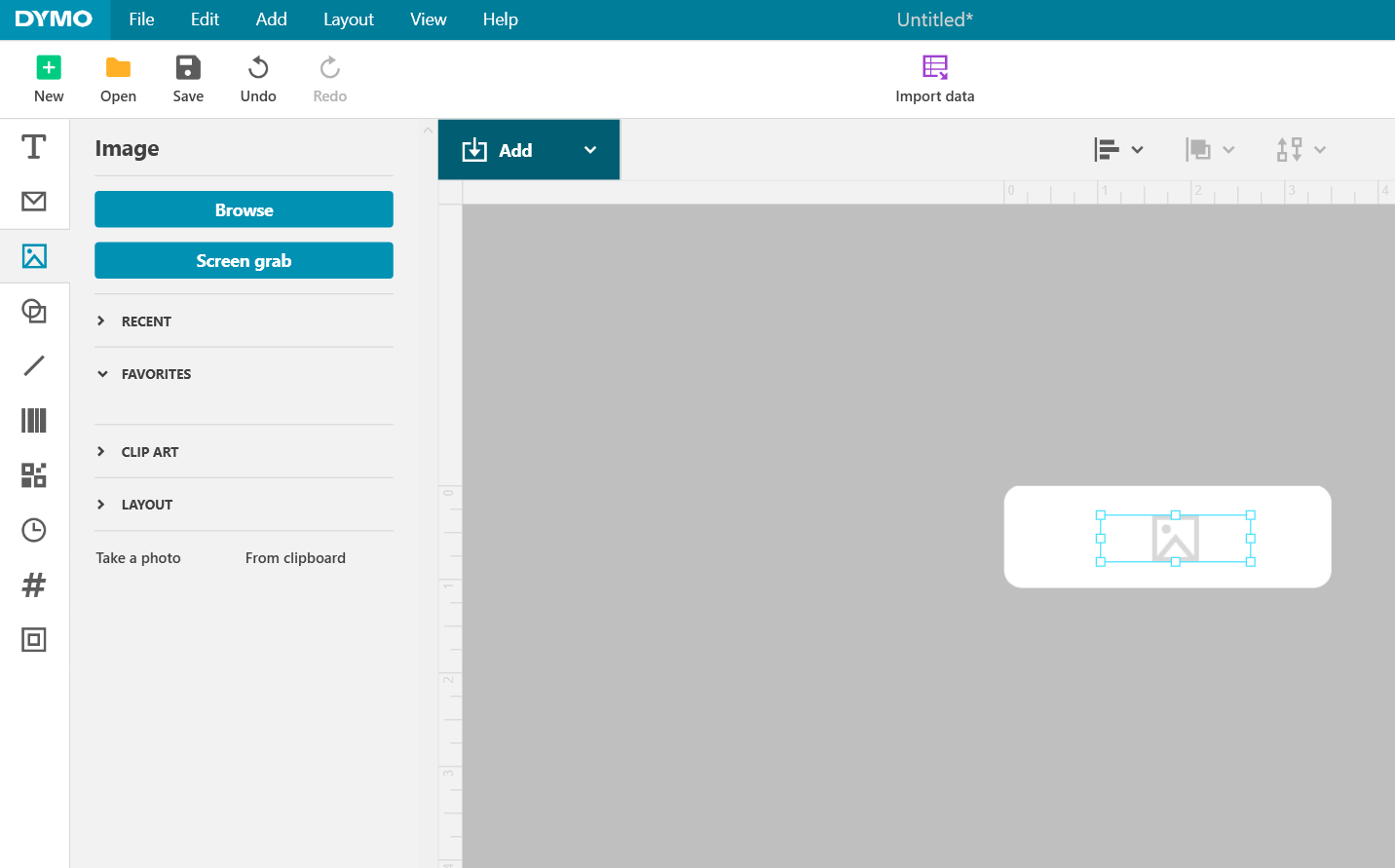Open the Layout menu
This screenshot has width=1395, height=868.
tap(348, 19)
